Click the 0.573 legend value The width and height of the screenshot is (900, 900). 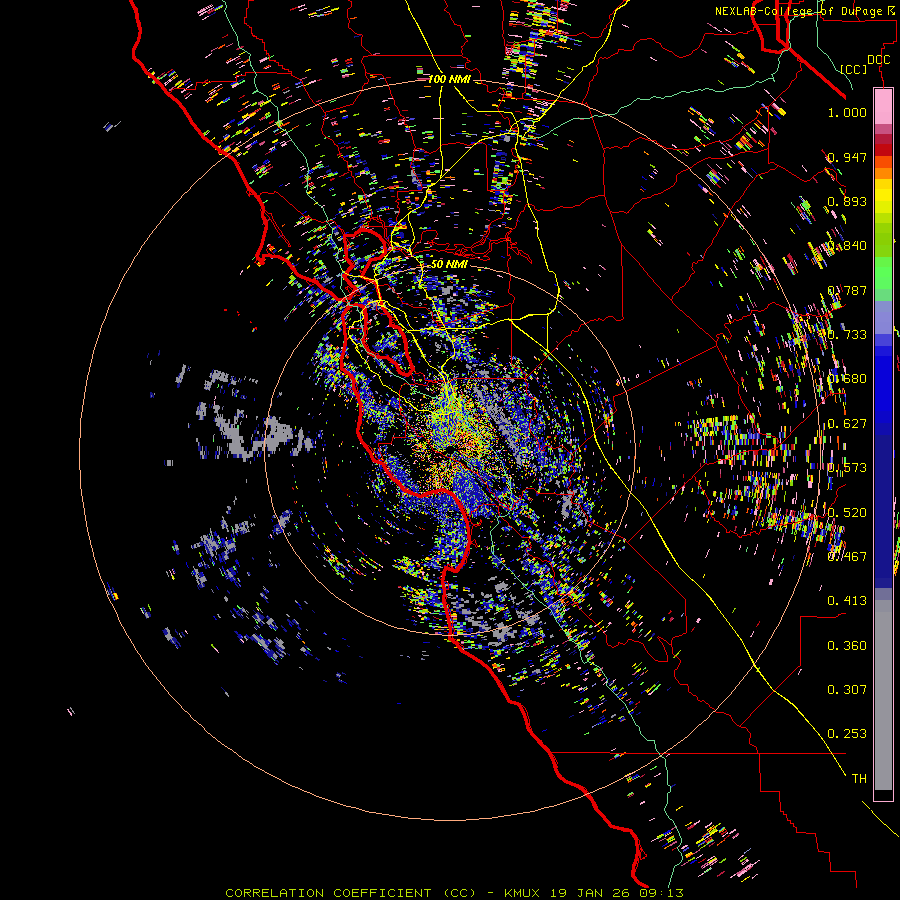coord(847,468)
